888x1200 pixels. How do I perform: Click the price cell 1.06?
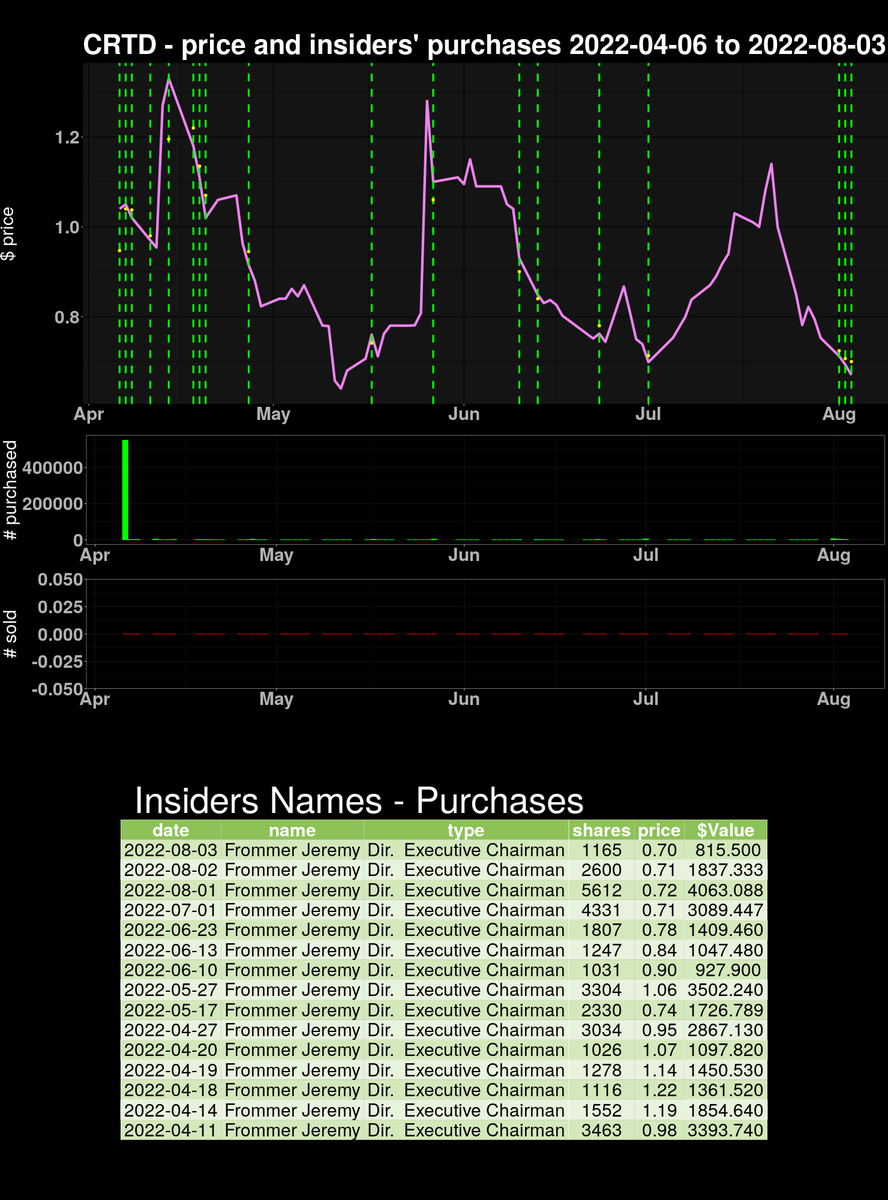658,990
